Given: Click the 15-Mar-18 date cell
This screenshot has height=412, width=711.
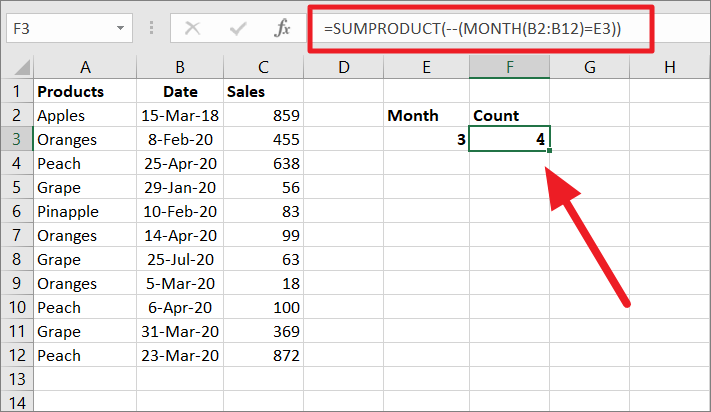Looking at the screenshot, I should click(x=180, y=115).
